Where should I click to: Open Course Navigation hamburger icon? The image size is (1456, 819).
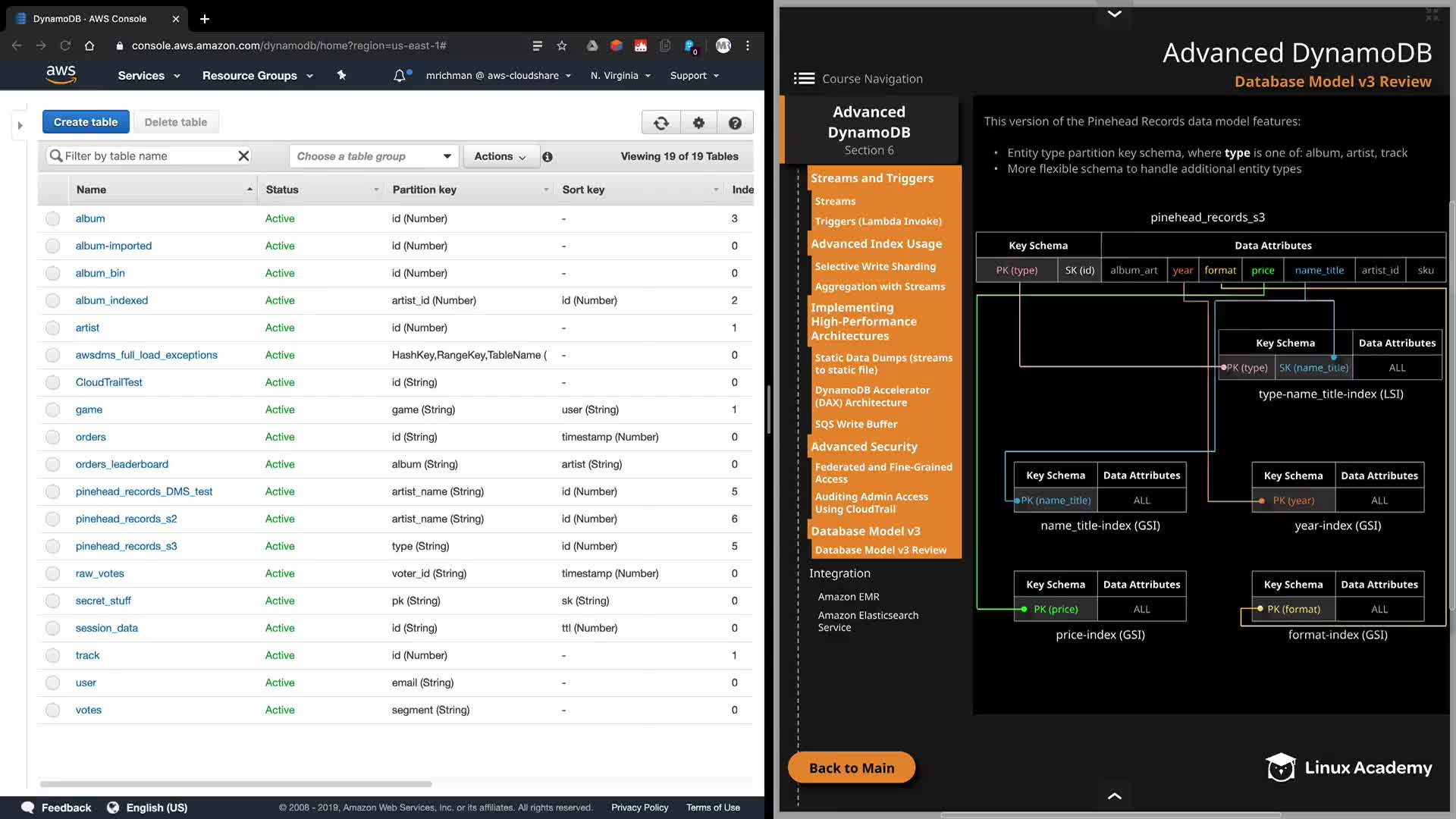pos(804,79)
